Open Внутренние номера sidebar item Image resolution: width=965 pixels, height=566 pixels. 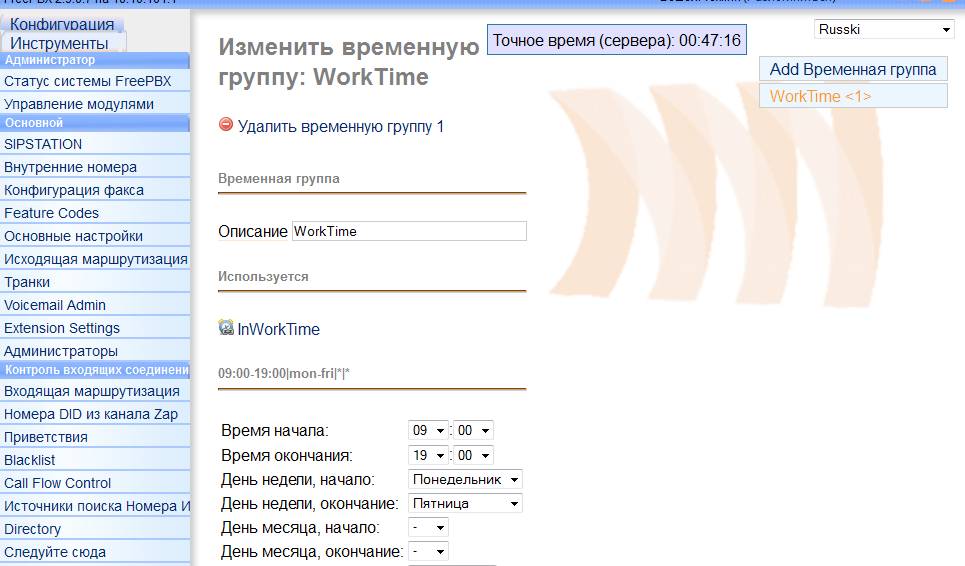point(95,167)
